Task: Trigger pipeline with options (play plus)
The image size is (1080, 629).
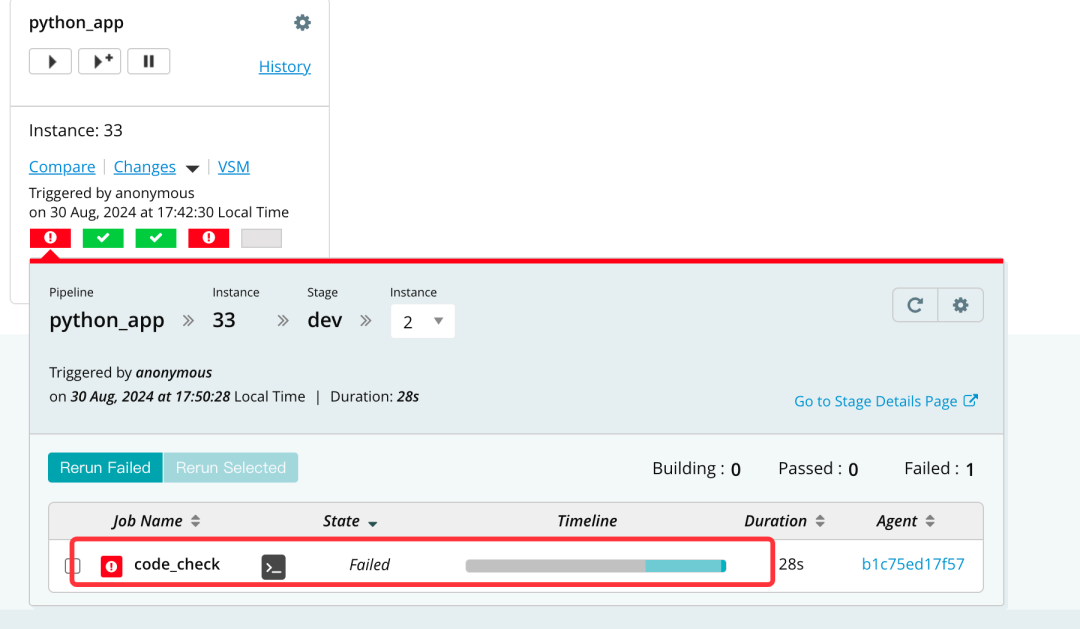Action: coord(100,61)
